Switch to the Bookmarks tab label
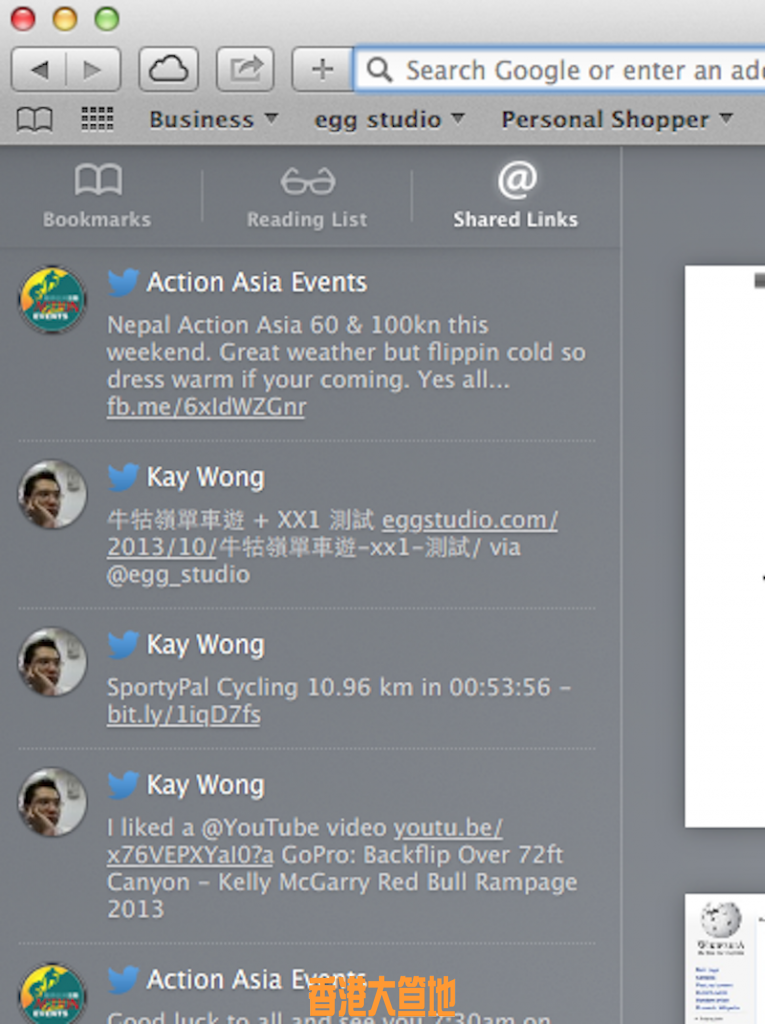The image size is (765, 1024). click(97, 219)
